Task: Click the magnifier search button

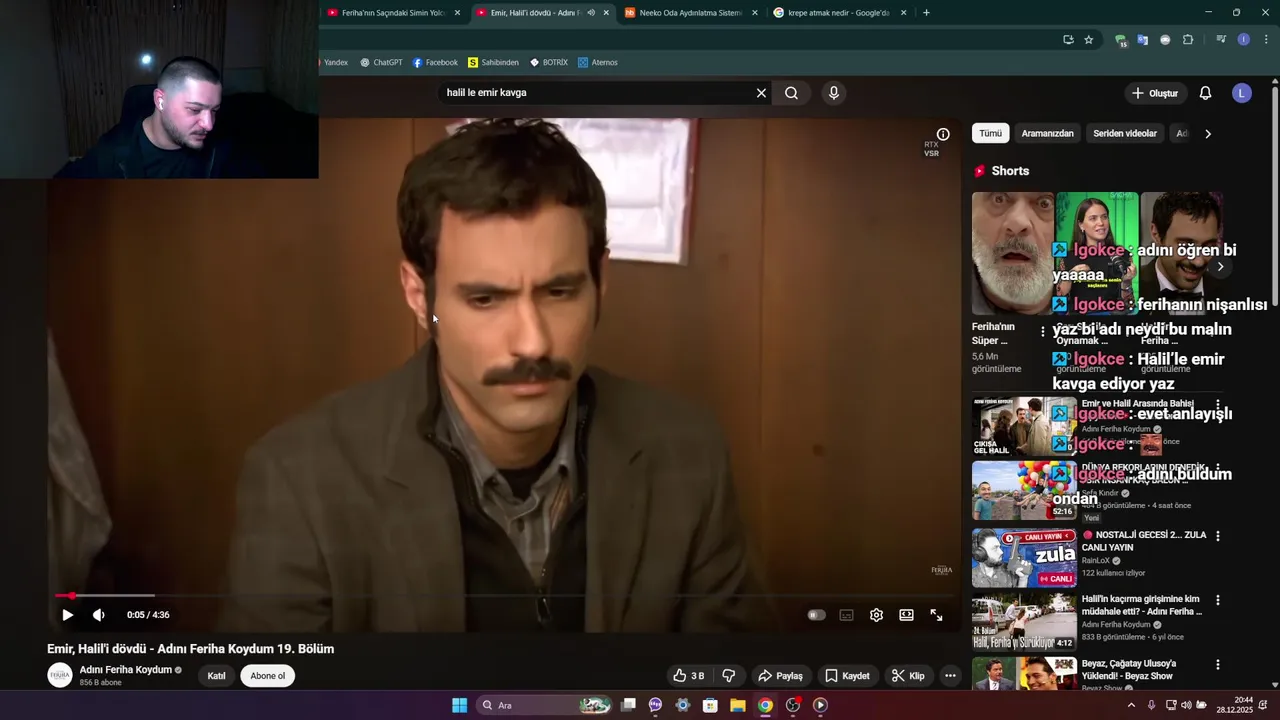Action: click(791, 93)
